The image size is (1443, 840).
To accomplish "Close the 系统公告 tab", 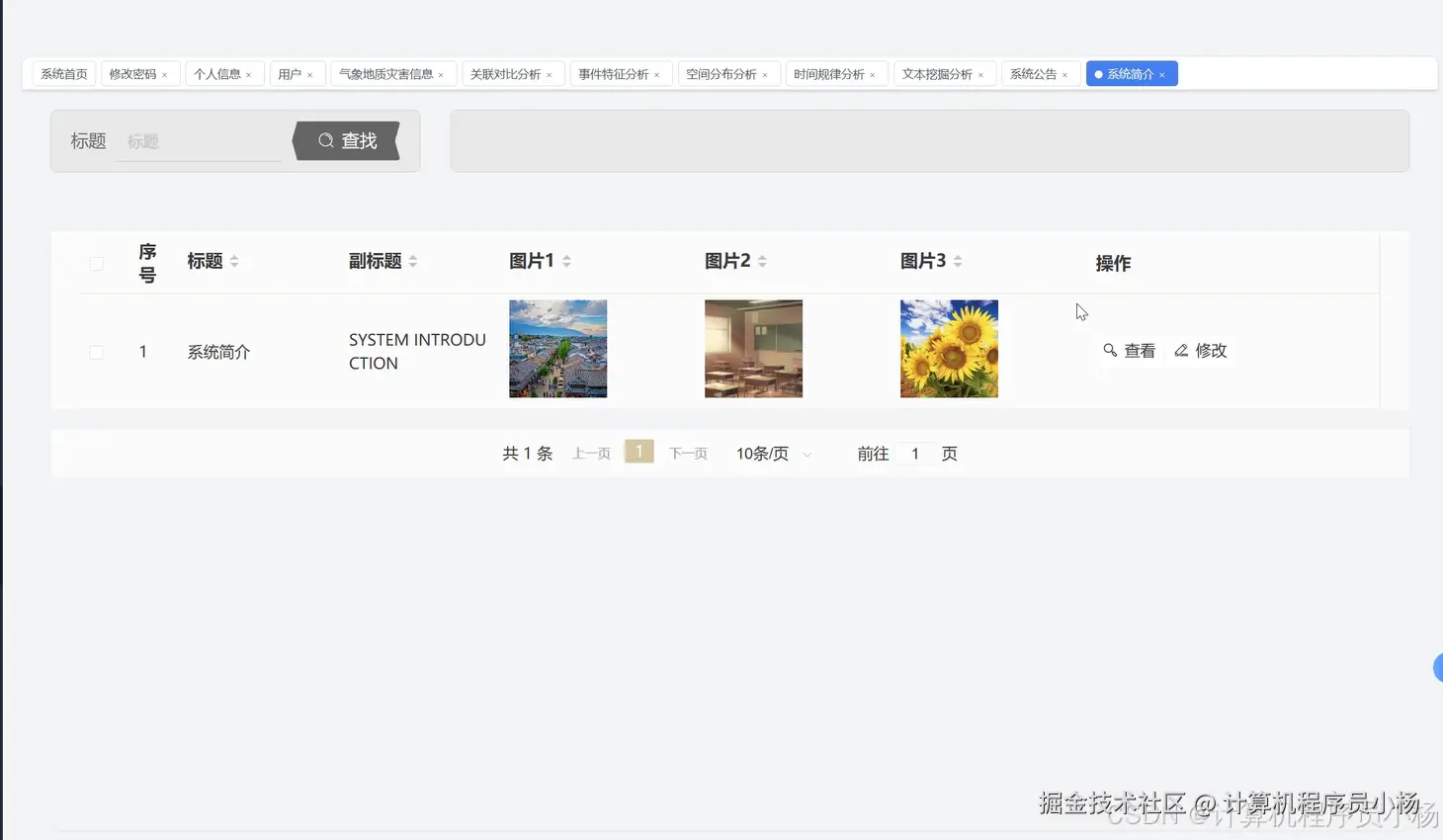I will point(1066,73).
